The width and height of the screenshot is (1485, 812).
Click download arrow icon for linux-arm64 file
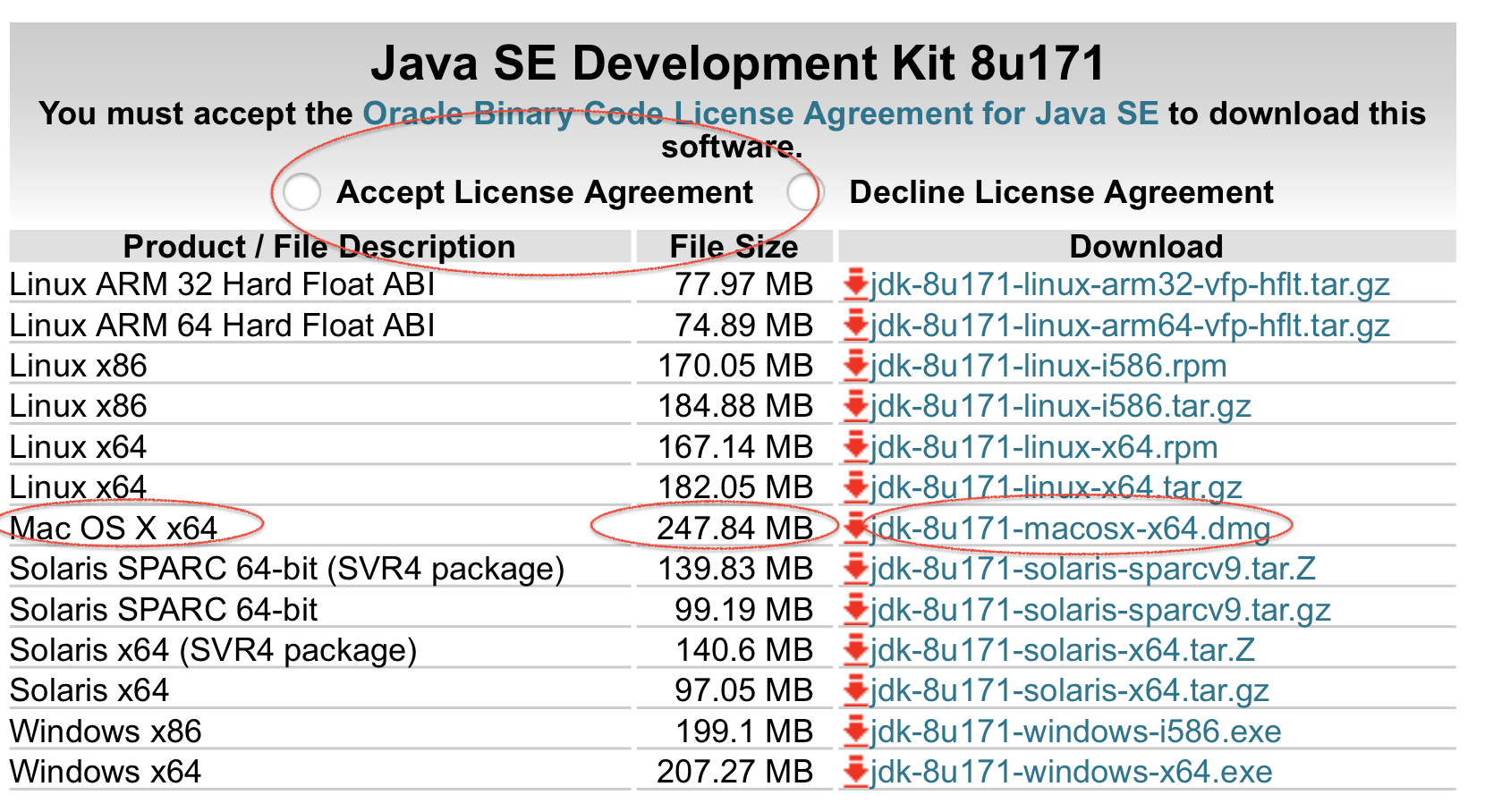(856, 326)
